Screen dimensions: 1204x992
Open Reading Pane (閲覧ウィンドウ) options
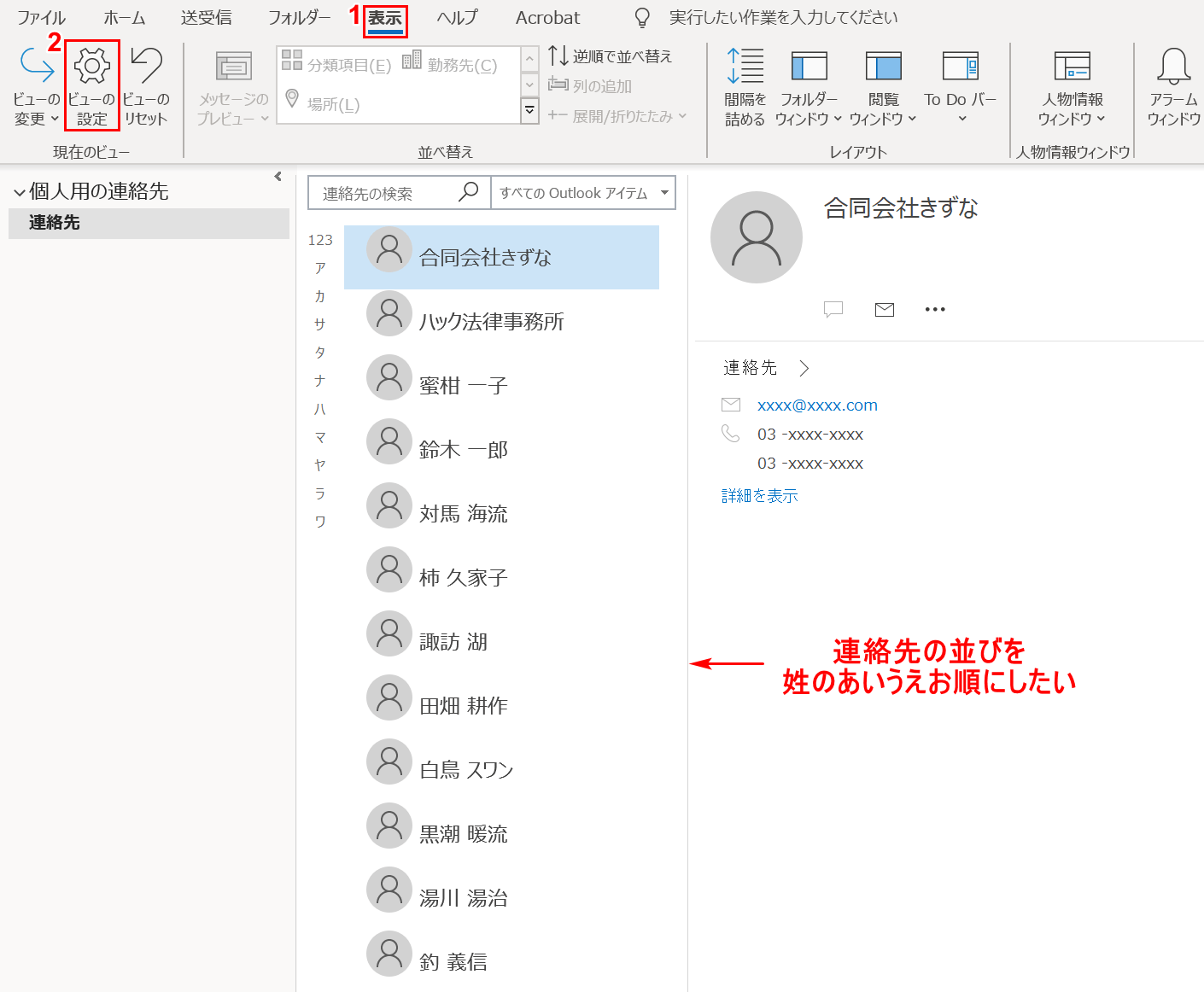883,87
